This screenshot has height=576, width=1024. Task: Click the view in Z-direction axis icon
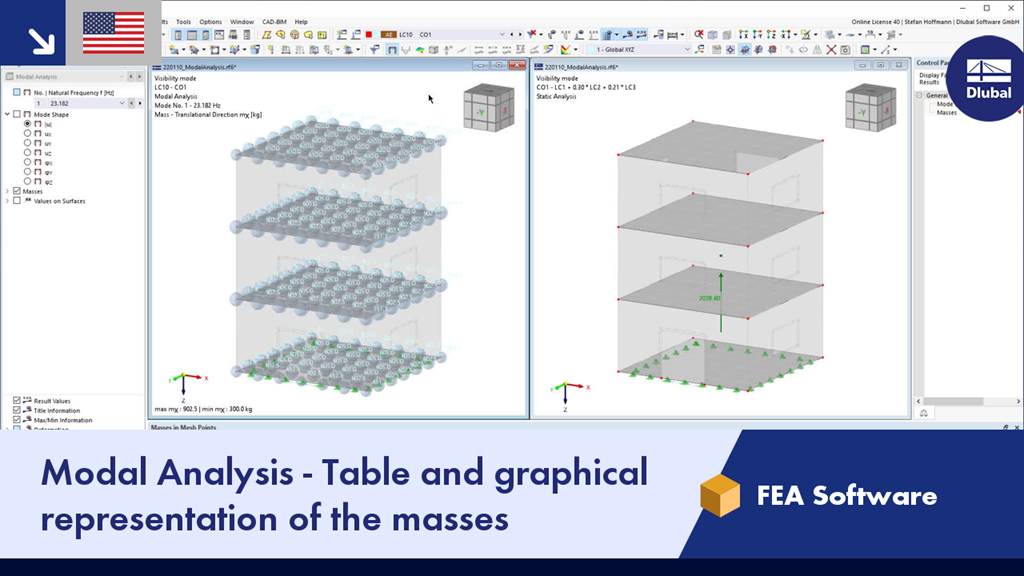pyautogui.click(x=771, y=35)
